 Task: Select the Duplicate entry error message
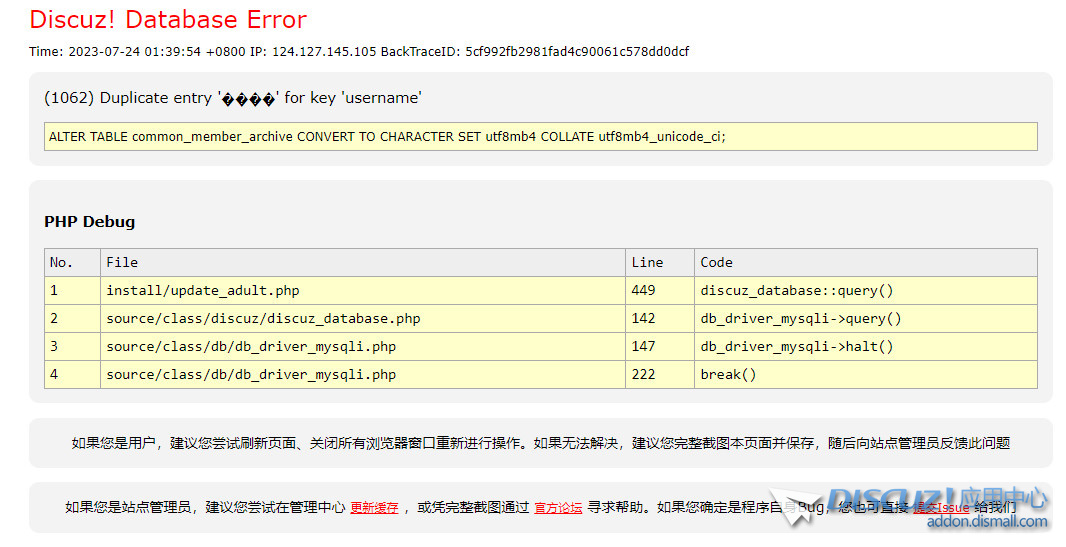tap(233, 98)
